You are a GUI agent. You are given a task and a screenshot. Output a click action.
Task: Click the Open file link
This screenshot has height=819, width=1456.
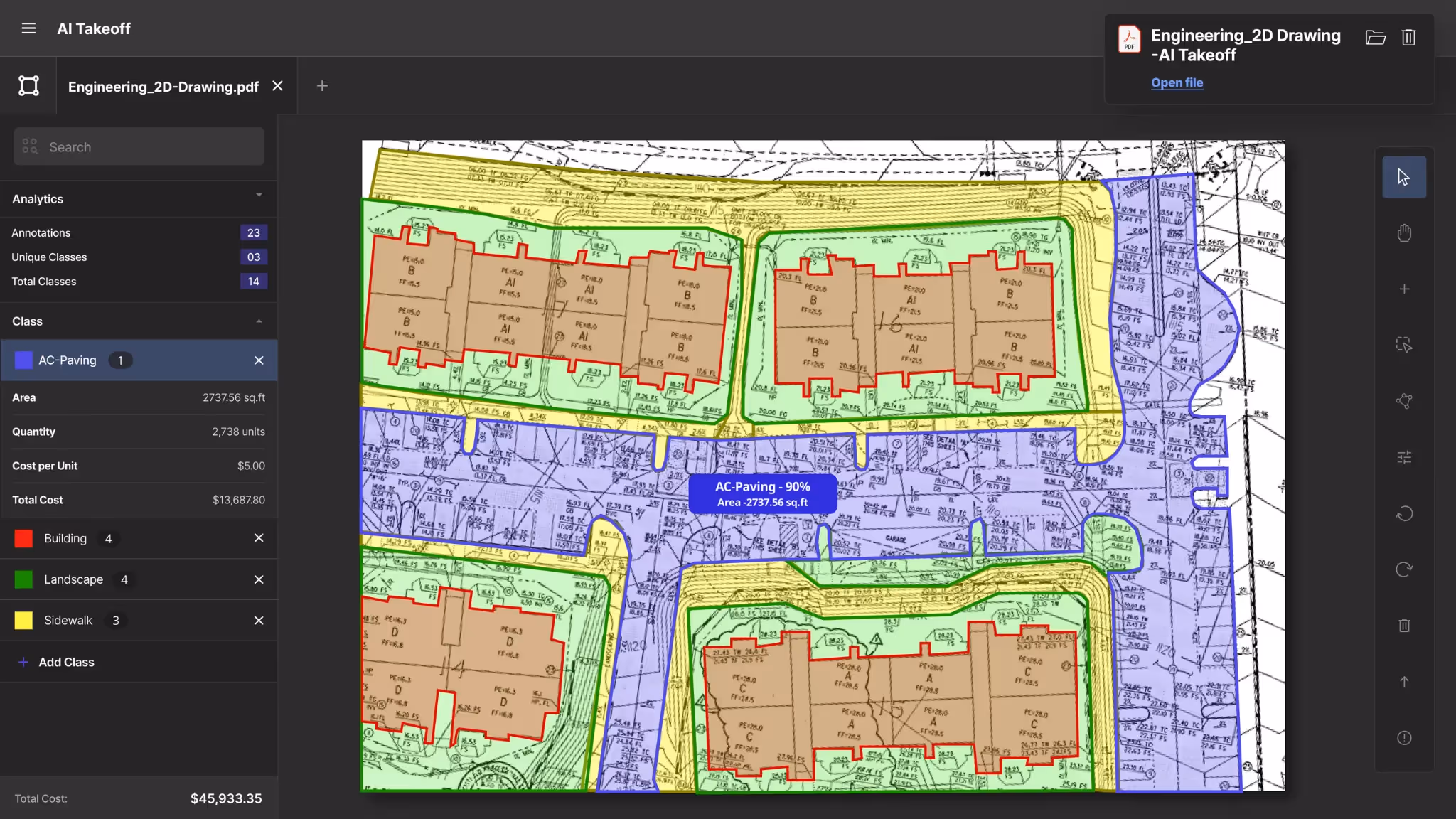[x=1177, y=82]
